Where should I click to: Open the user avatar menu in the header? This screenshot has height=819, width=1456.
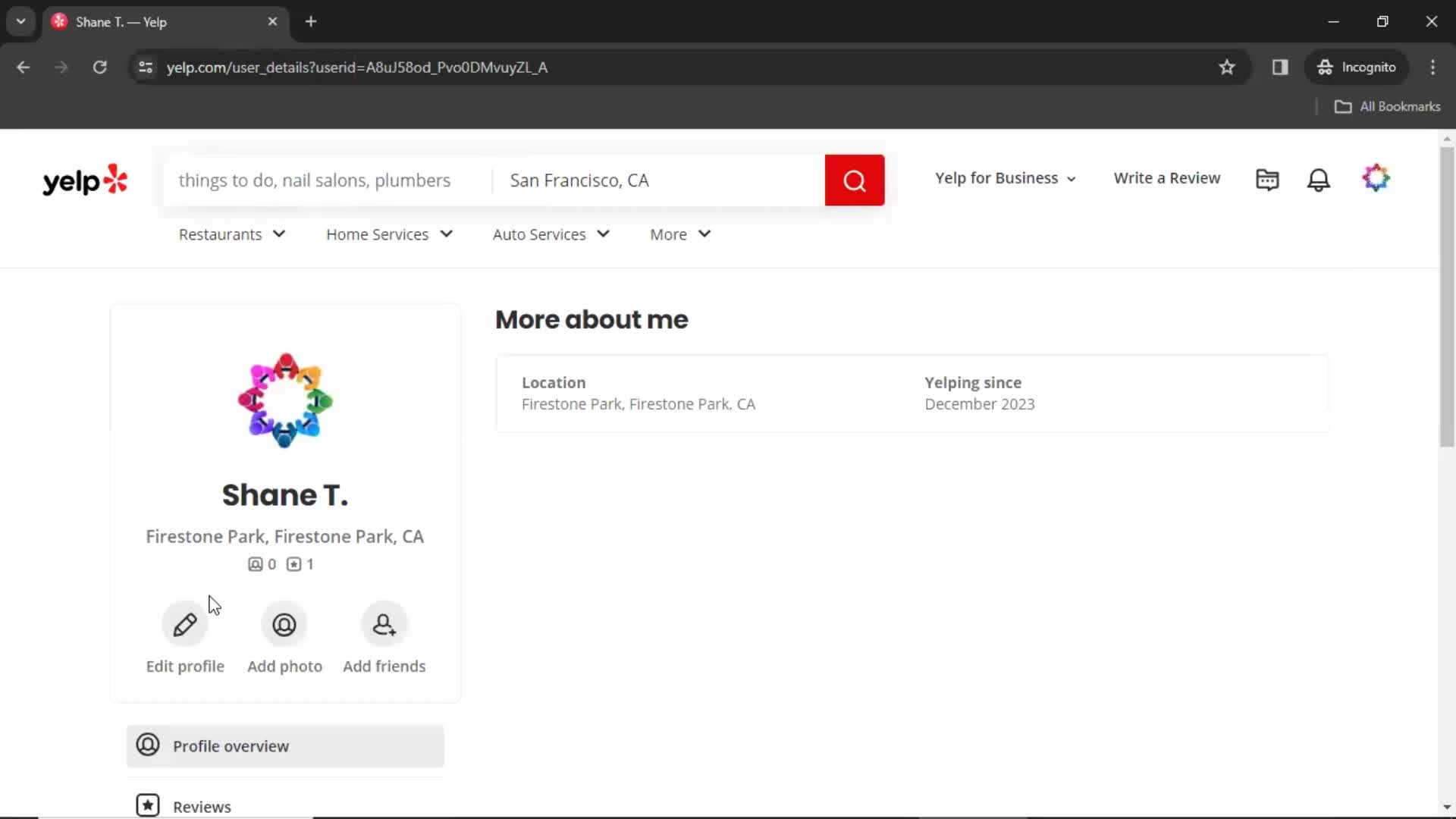pyautogui.click(x=1376, y=178)
